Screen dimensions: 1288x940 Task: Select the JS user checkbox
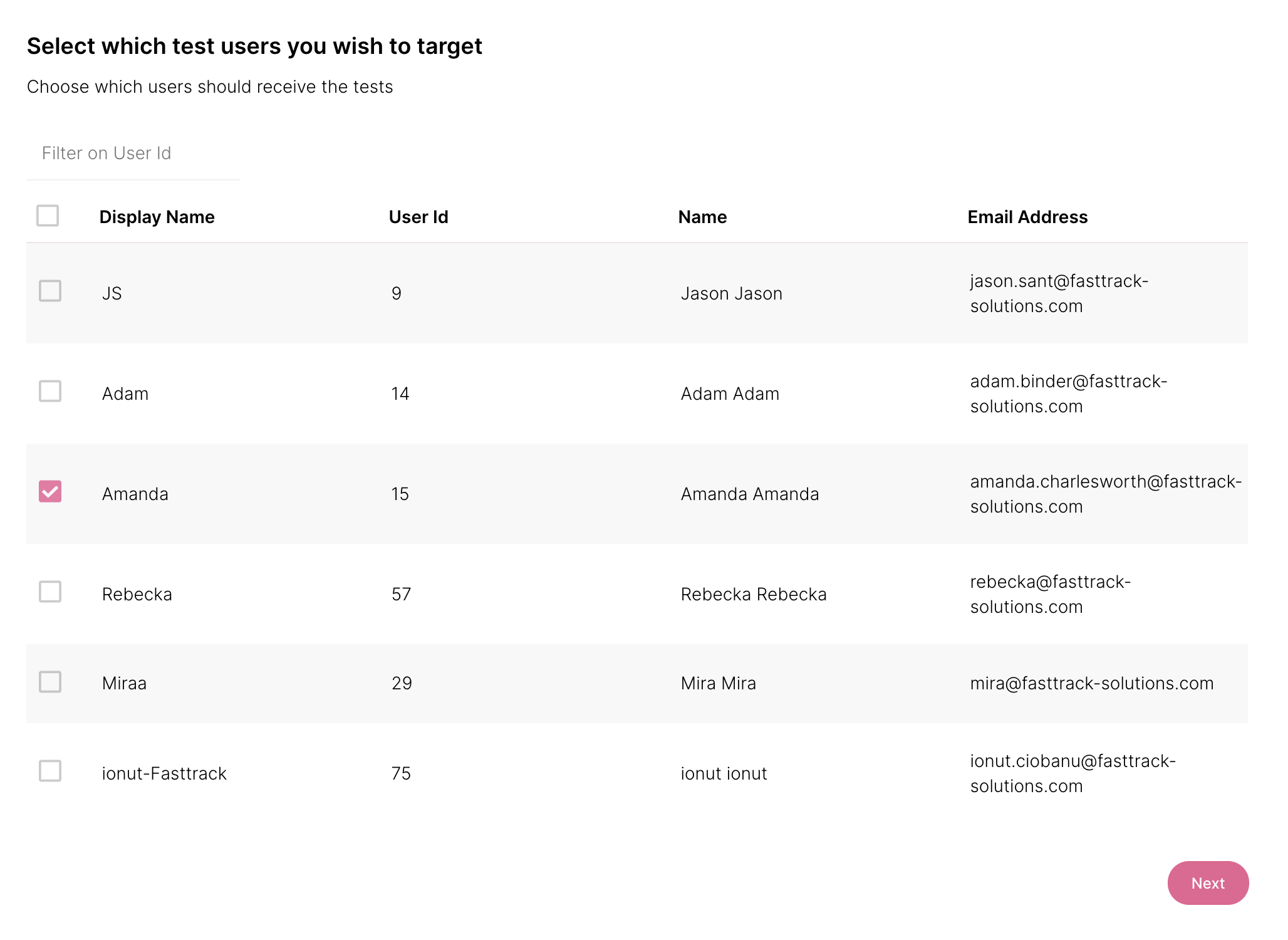point(50,291)
